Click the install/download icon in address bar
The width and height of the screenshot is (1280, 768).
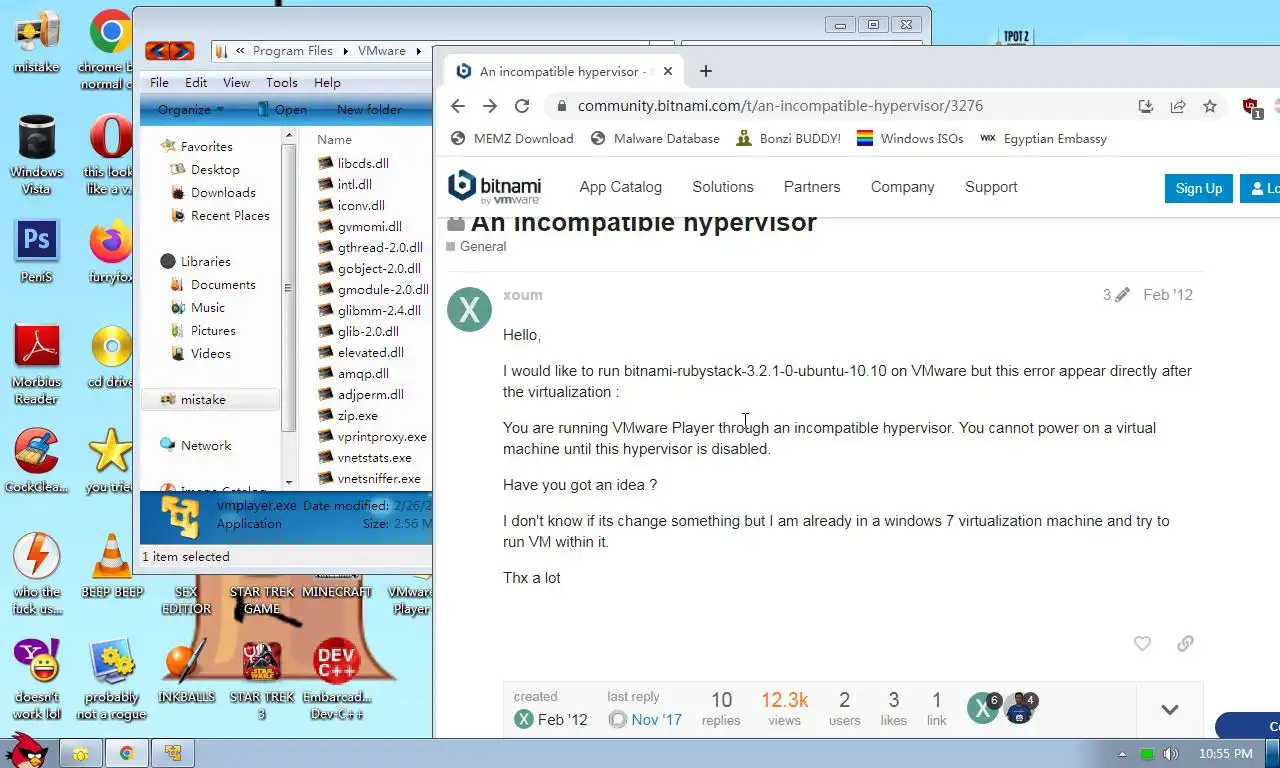click(1146, 106)
